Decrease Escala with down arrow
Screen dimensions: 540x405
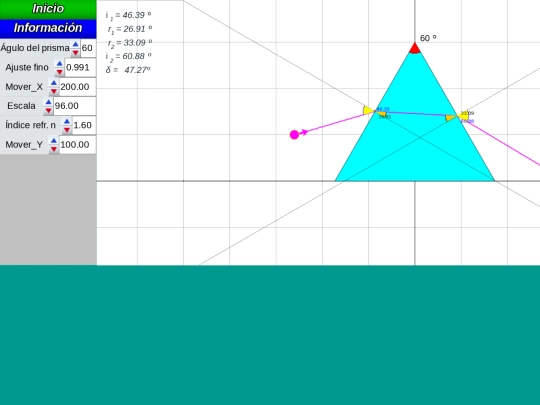pos(48,110)
